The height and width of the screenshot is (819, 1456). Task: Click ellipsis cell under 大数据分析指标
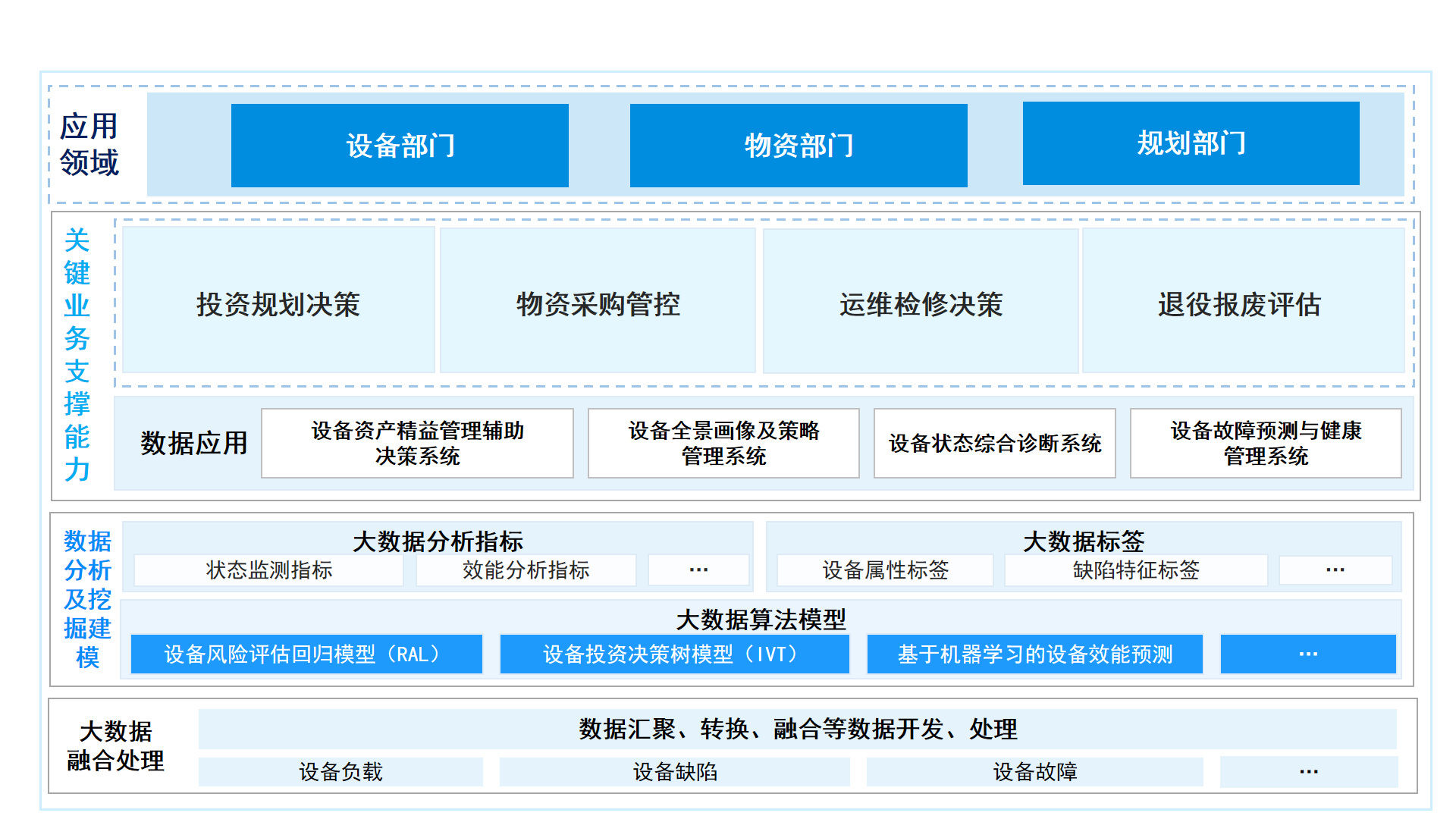698,570
